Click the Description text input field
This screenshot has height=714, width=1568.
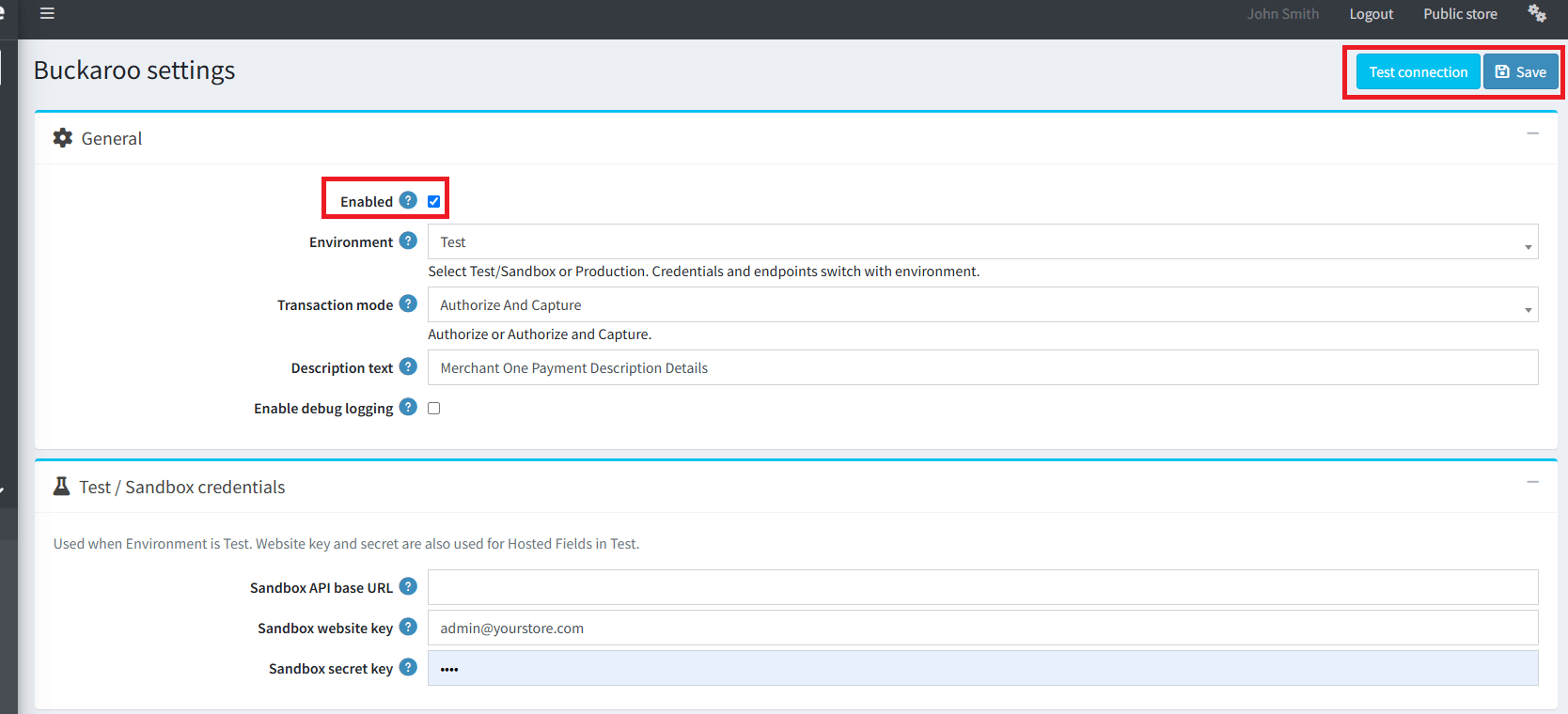click(x=982, y=367)
